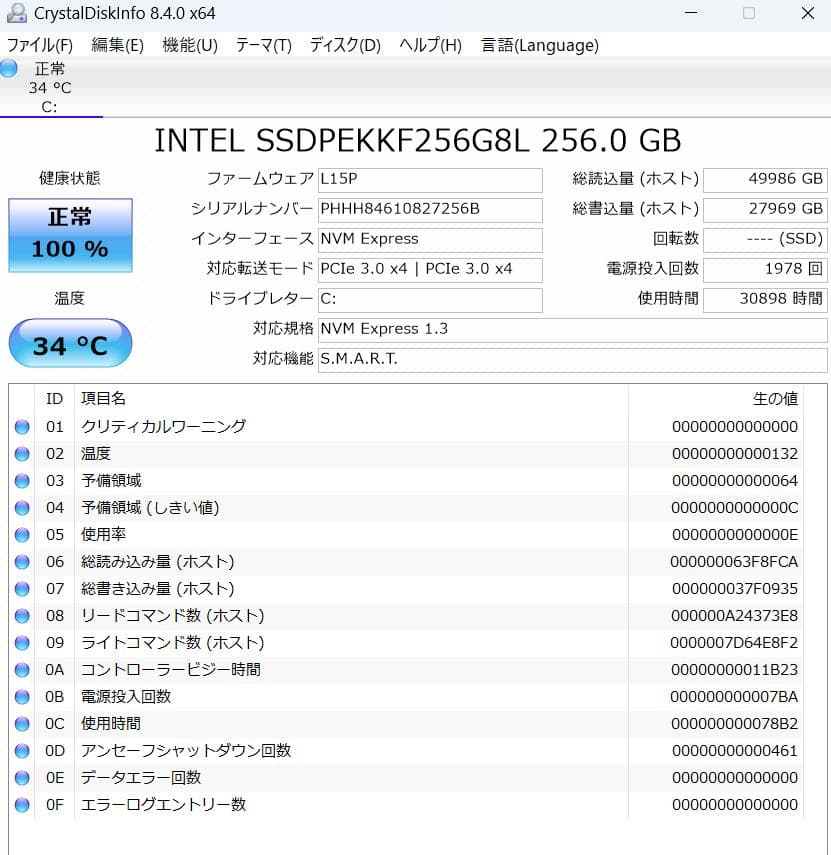Image resolution: width=831 pixels, height=855 pixels.
Task: Click the temperature indicator showing 34 °C
Action: [x=69, y=343]
